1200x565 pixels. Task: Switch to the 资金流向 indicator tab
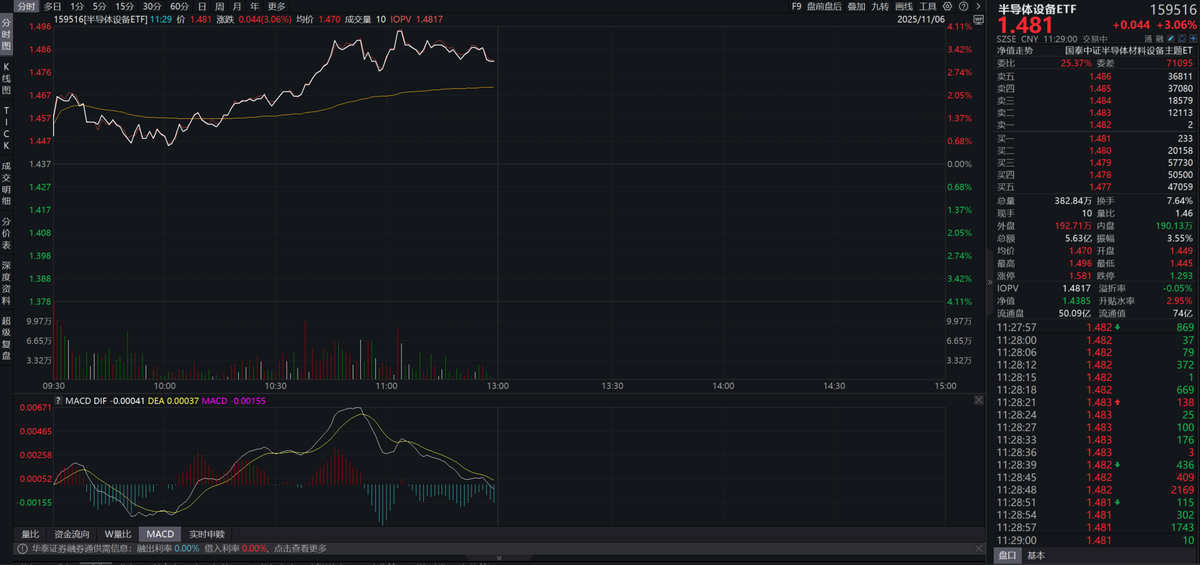click(71, 534)
